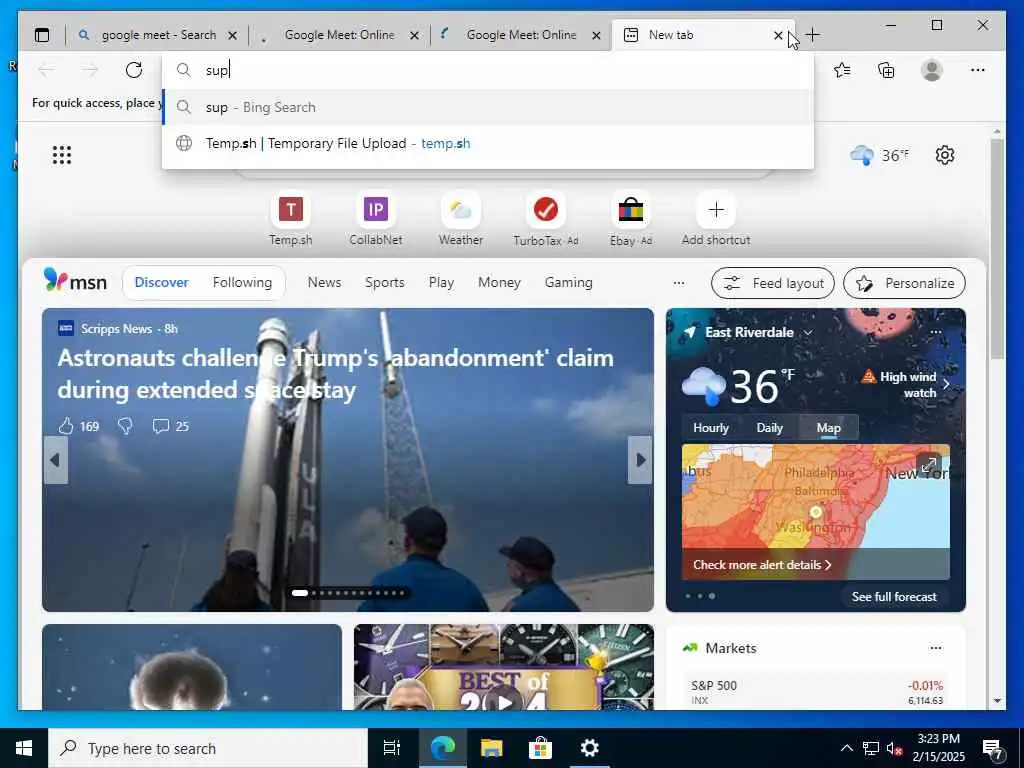Select the Following feed tab
The image size is (1024, 768).
242,282
